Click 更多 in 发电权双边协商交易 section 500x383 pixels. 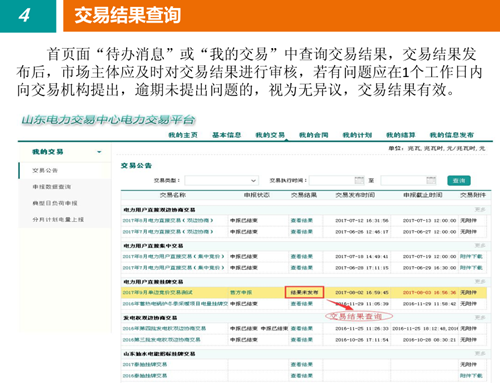pyautogui.click(x=480, y=317)
